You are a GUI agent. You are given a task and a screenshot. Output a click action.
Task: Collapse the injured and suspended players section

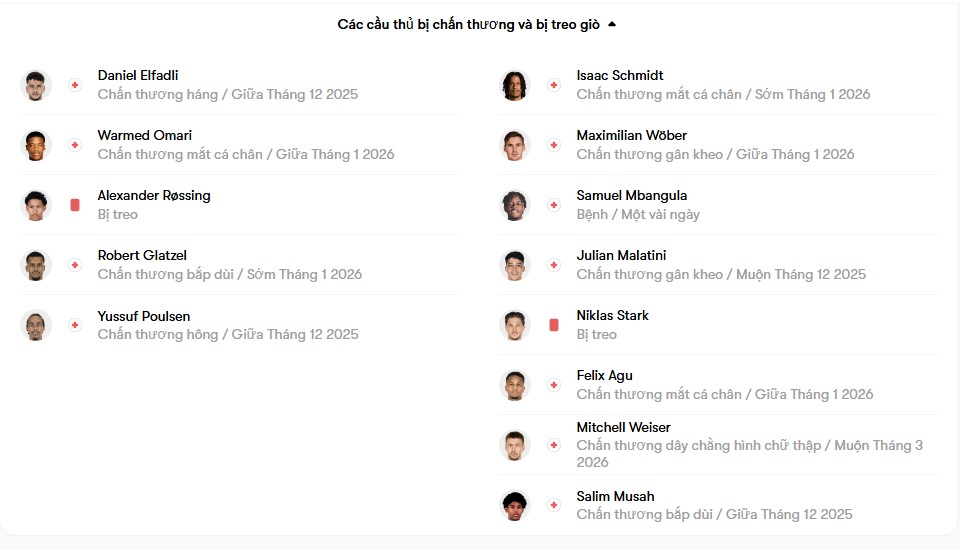pos(612,24)
